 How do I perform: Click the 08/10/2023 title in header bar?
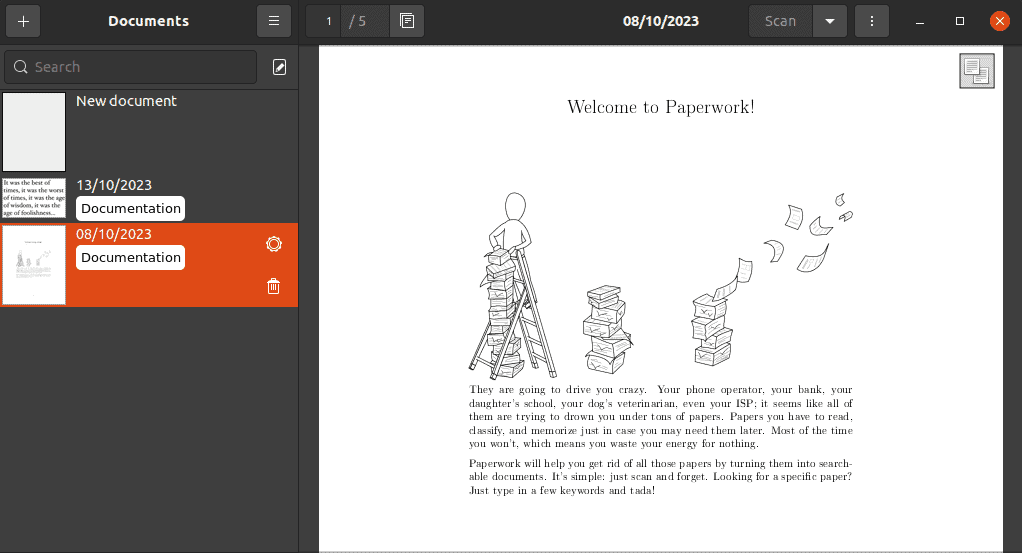click(x=660, y=21)
